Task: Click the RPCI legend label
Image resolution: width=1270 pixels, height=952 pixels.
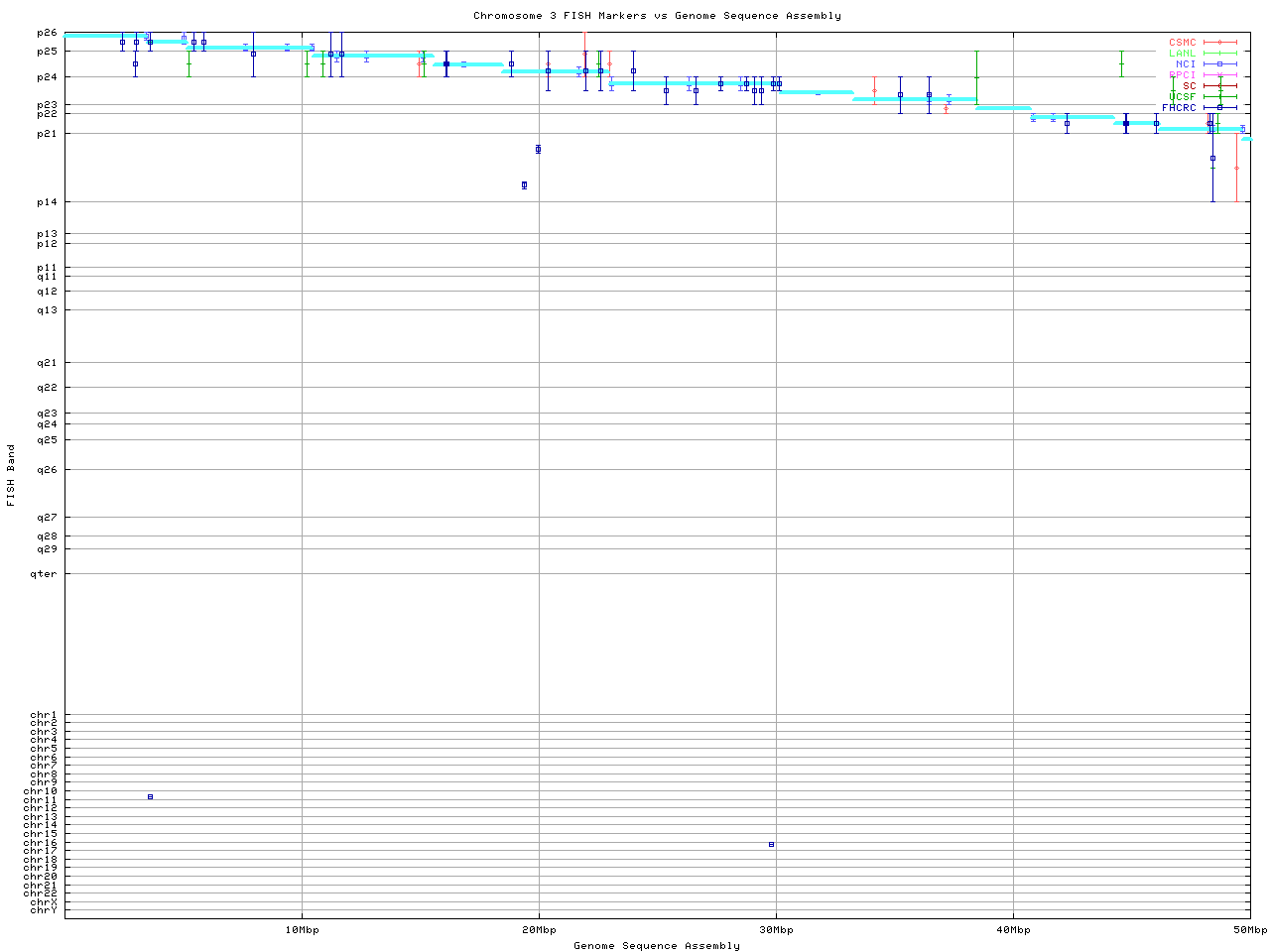Action: click(x=1182, y=74)
